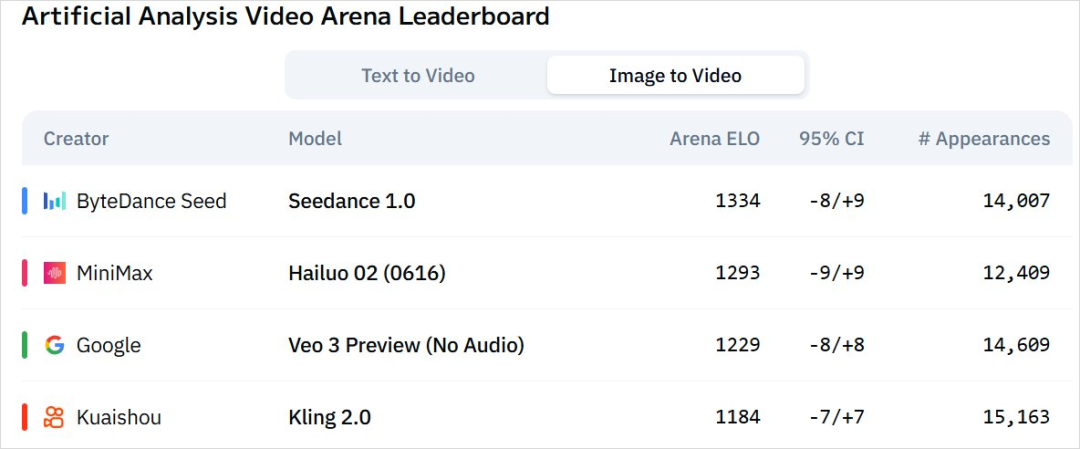Image resolution: width=1080 pixels, height=449 pixels.
Task: Sort by the # Appearances column header
Action: click(x=984, y=138)
